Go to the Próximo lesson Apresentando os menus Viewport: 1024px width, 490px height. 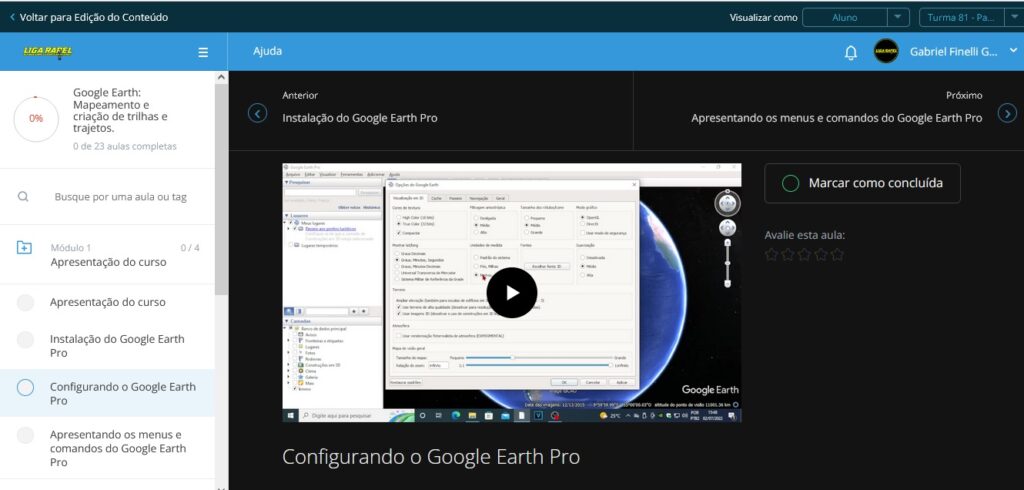tap(837, 118)
